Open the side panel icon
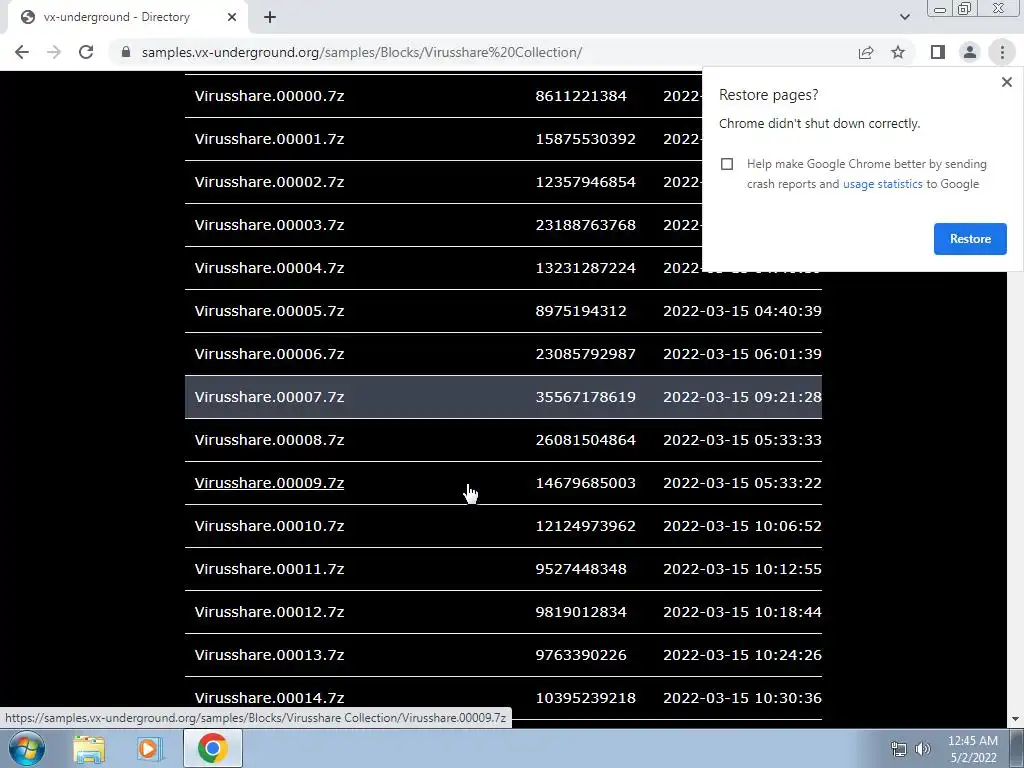Image resolution: width=1024 pixels, height=768 pixels. (938, 52)
